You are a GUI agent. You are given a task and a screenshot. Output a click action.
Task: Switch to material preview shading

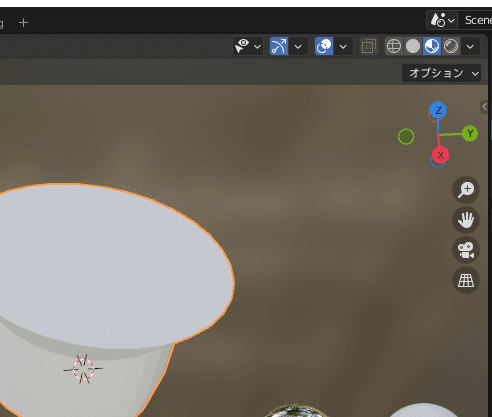click(x=432, y=46)
